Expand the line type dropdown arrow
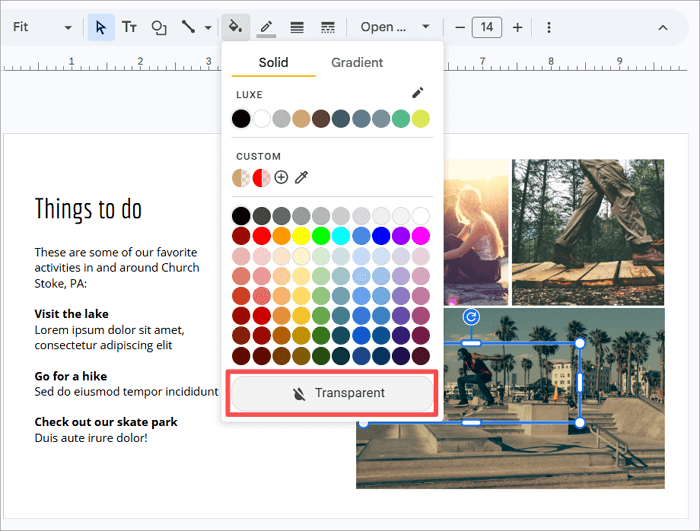The image size is (700, 531). point(208,27)
